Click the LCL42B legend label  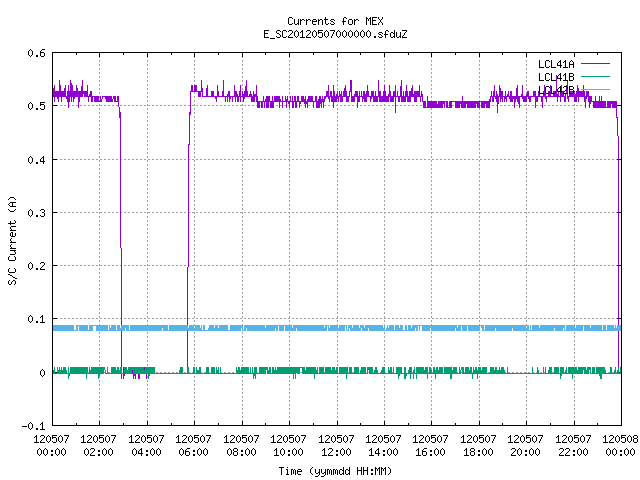click(556, 90)
